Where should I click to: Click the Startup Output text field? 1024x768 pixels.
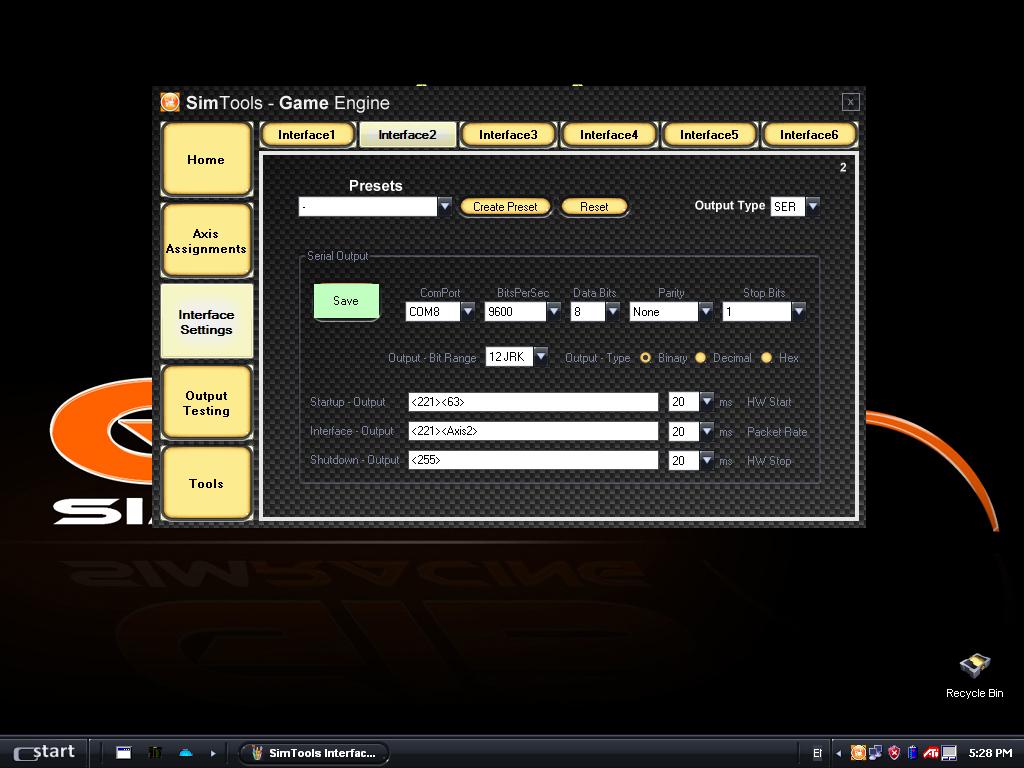533,402
